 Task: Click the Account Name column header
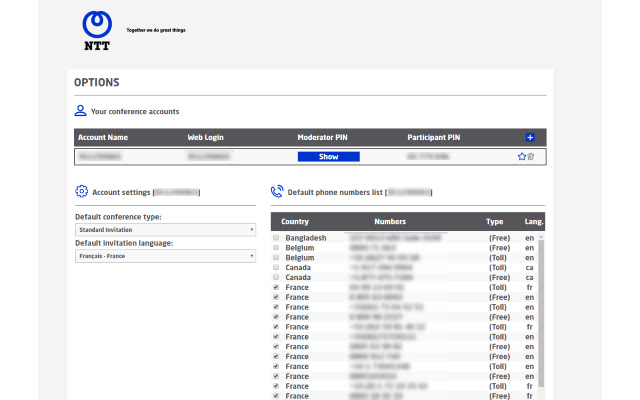coord(103,138)
